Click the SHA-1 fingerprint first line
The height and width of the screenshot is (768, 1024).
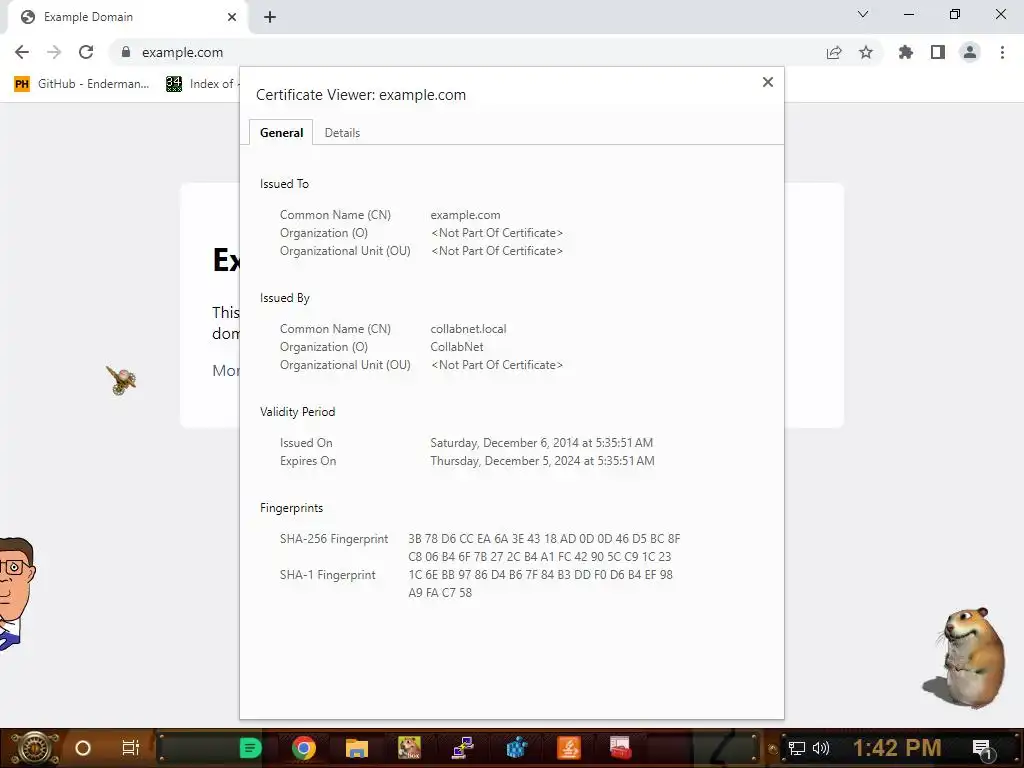(540, 575)
